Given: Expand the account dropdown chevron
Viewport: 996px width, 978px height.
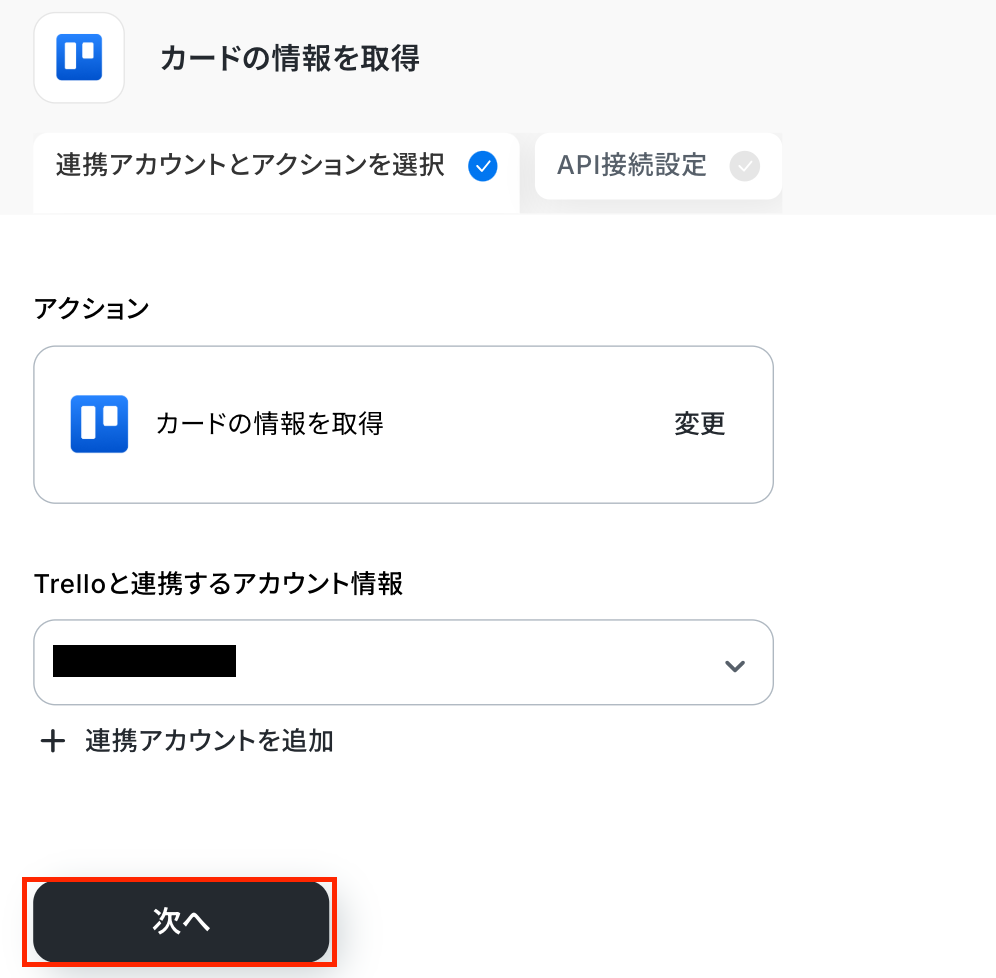Looking at the screenshot, I should pos(735,666).
